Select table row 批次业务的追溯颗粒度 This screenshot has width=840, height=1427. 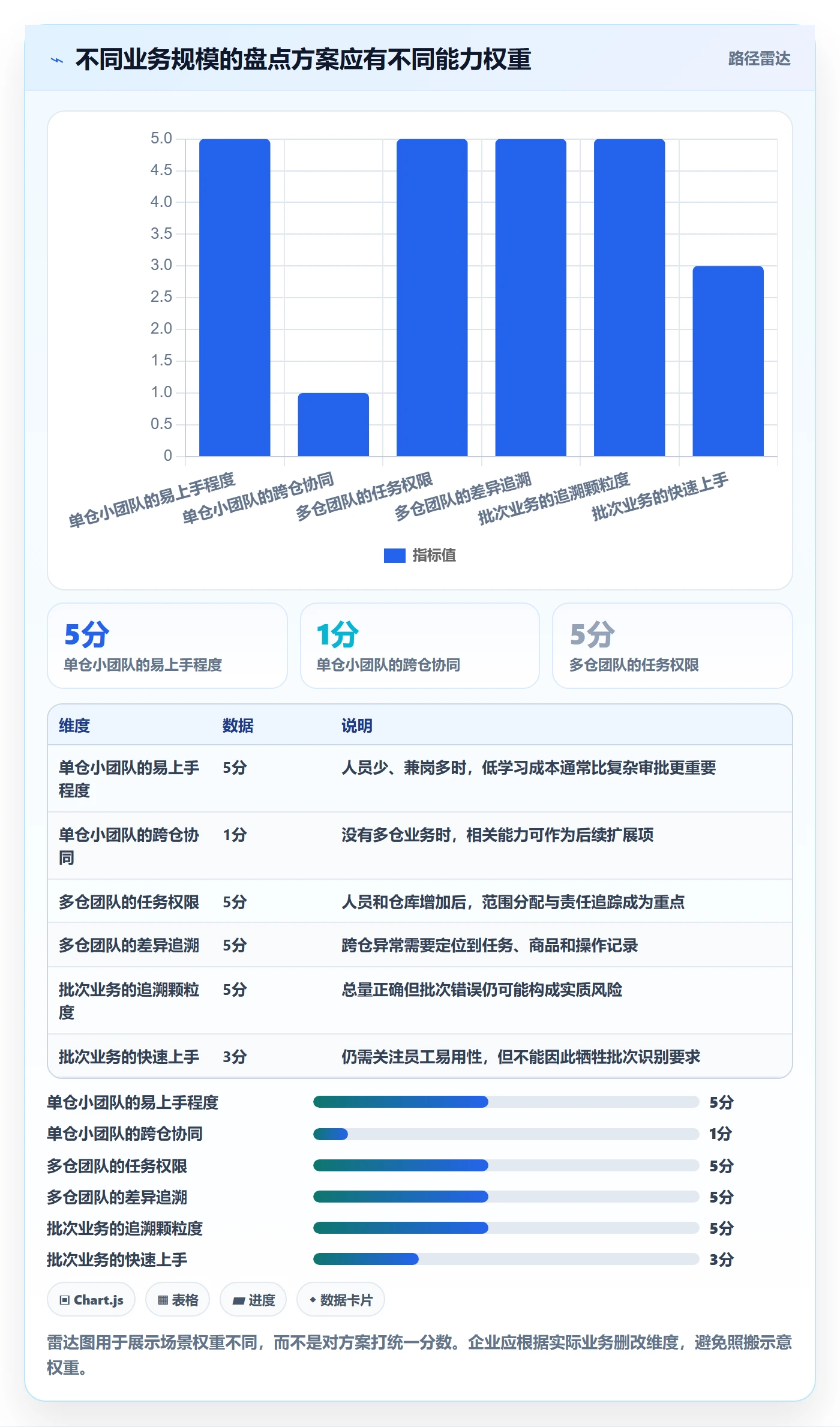tap(420, 1001)
